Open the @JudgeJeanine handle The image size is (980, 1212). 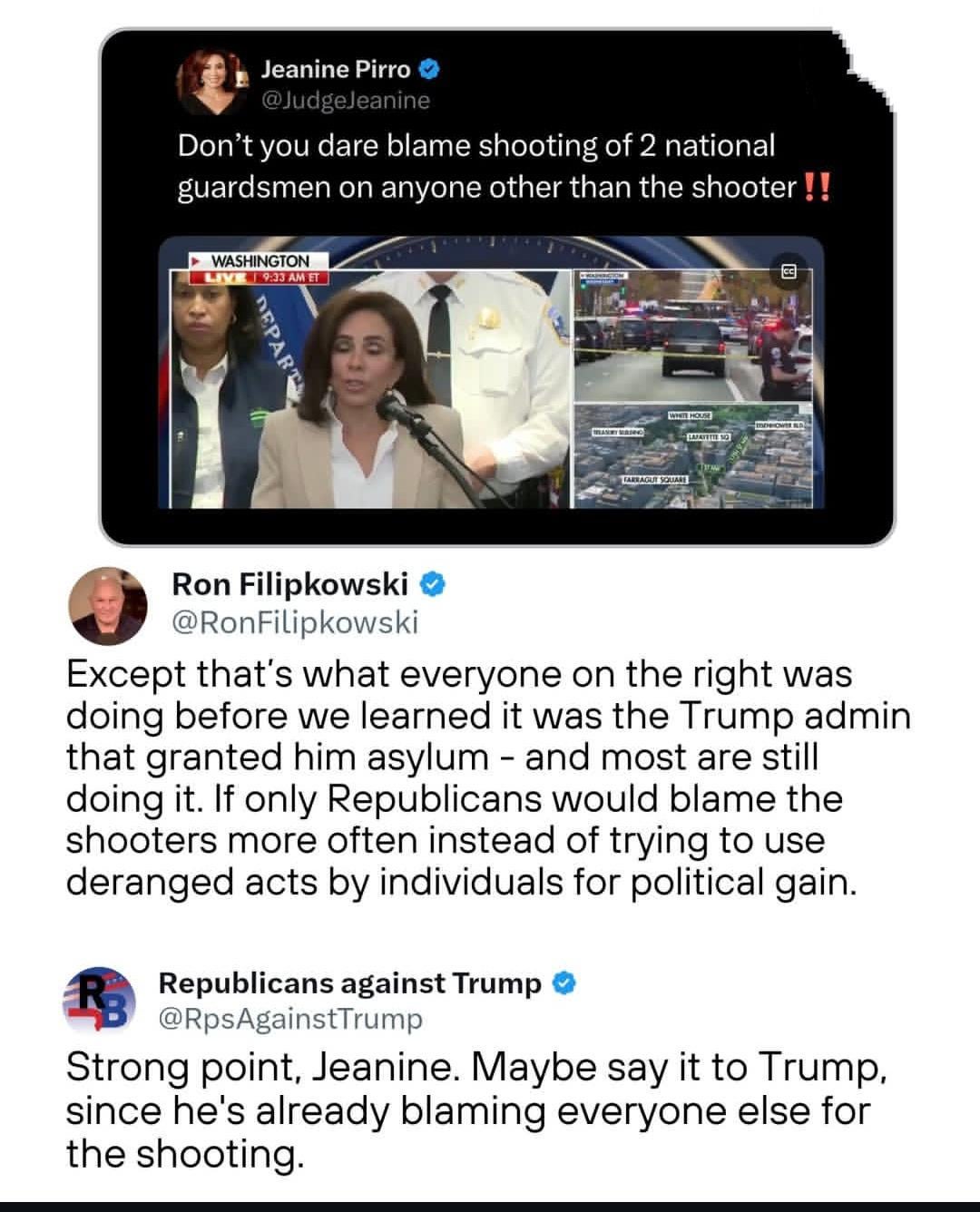pos(345,100)
